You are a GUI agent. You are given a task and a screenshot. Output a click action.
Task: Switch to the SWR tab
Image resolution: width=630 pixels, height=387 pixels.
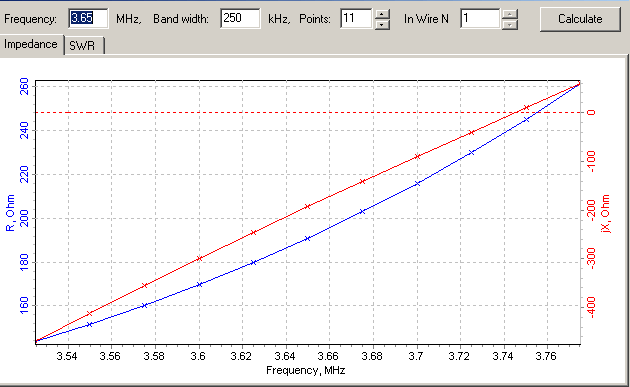pyautogui.click(x=84, y=45)
